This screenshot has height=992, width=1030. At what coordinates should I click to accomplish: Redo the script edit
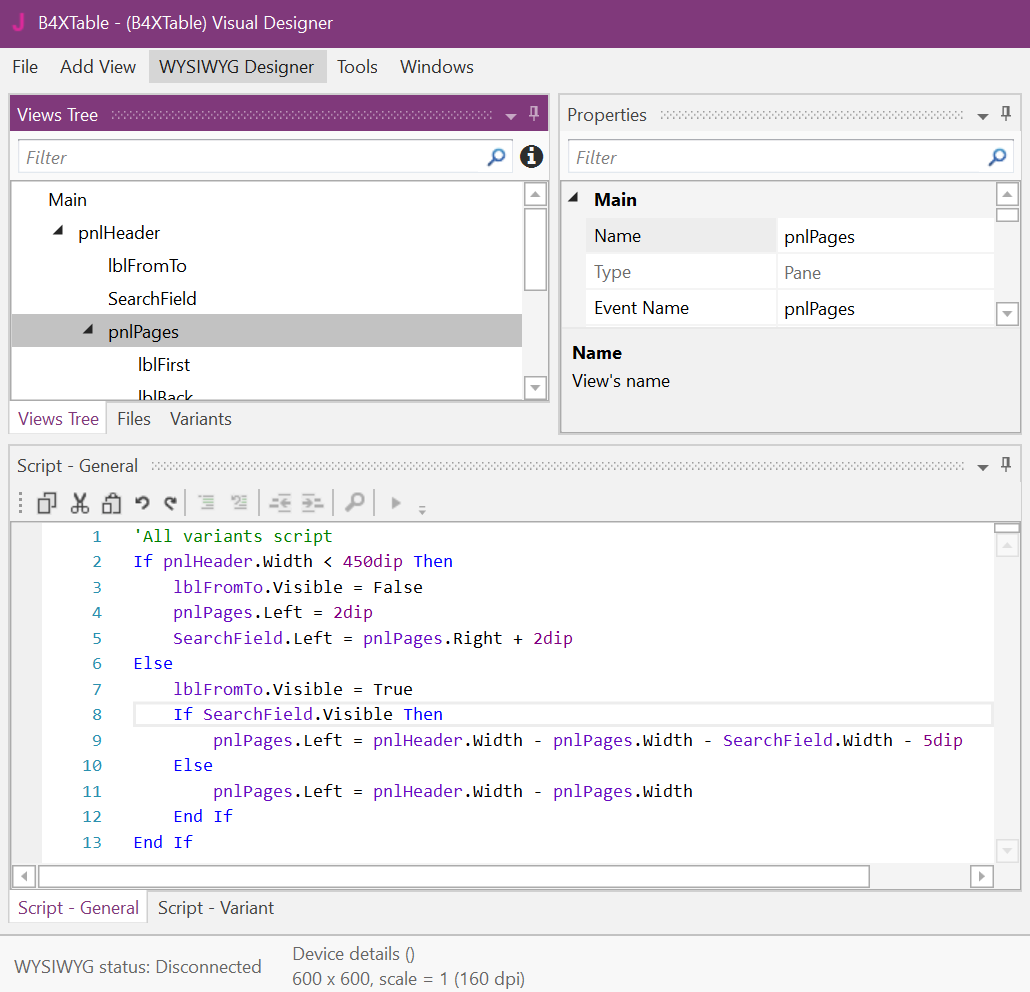[171, 503]
